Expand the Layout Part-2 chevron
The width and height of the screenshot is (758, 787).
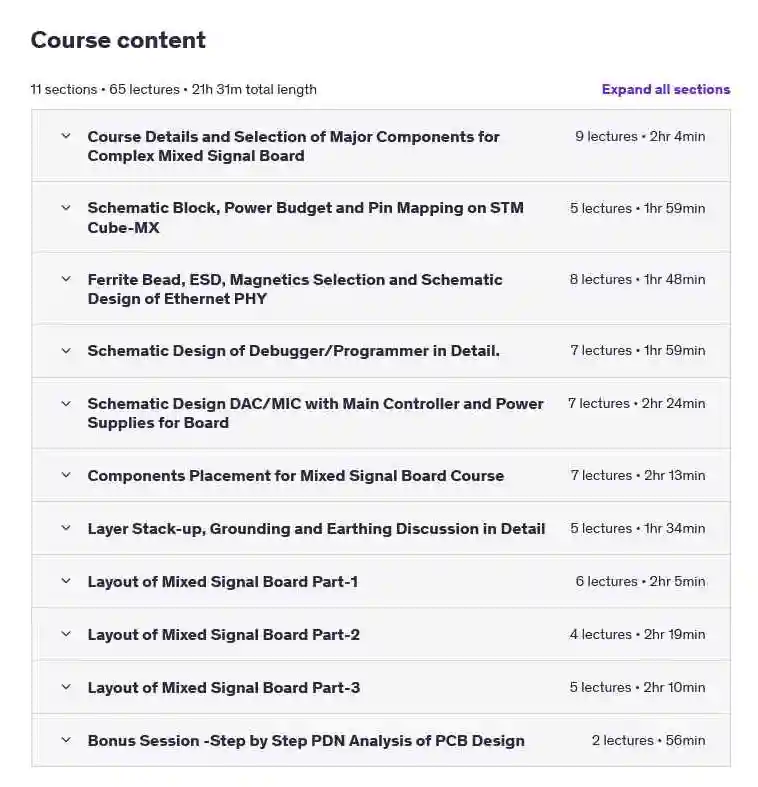point(66,634)
